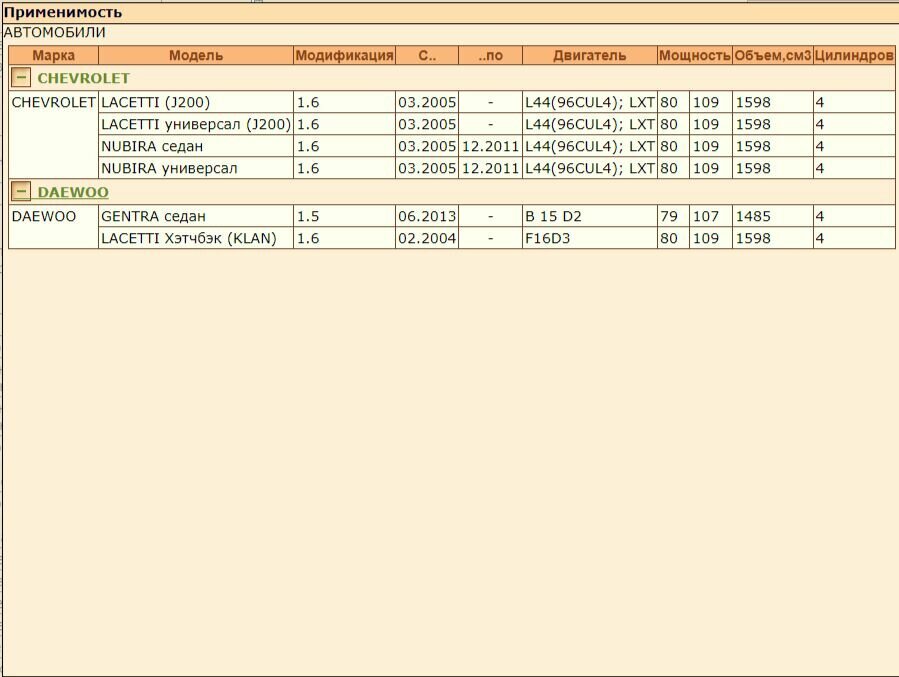The width and height of the screenshot is (899, 677).
Task: Click the С.. column header
Action: click(x=427, y=55)
